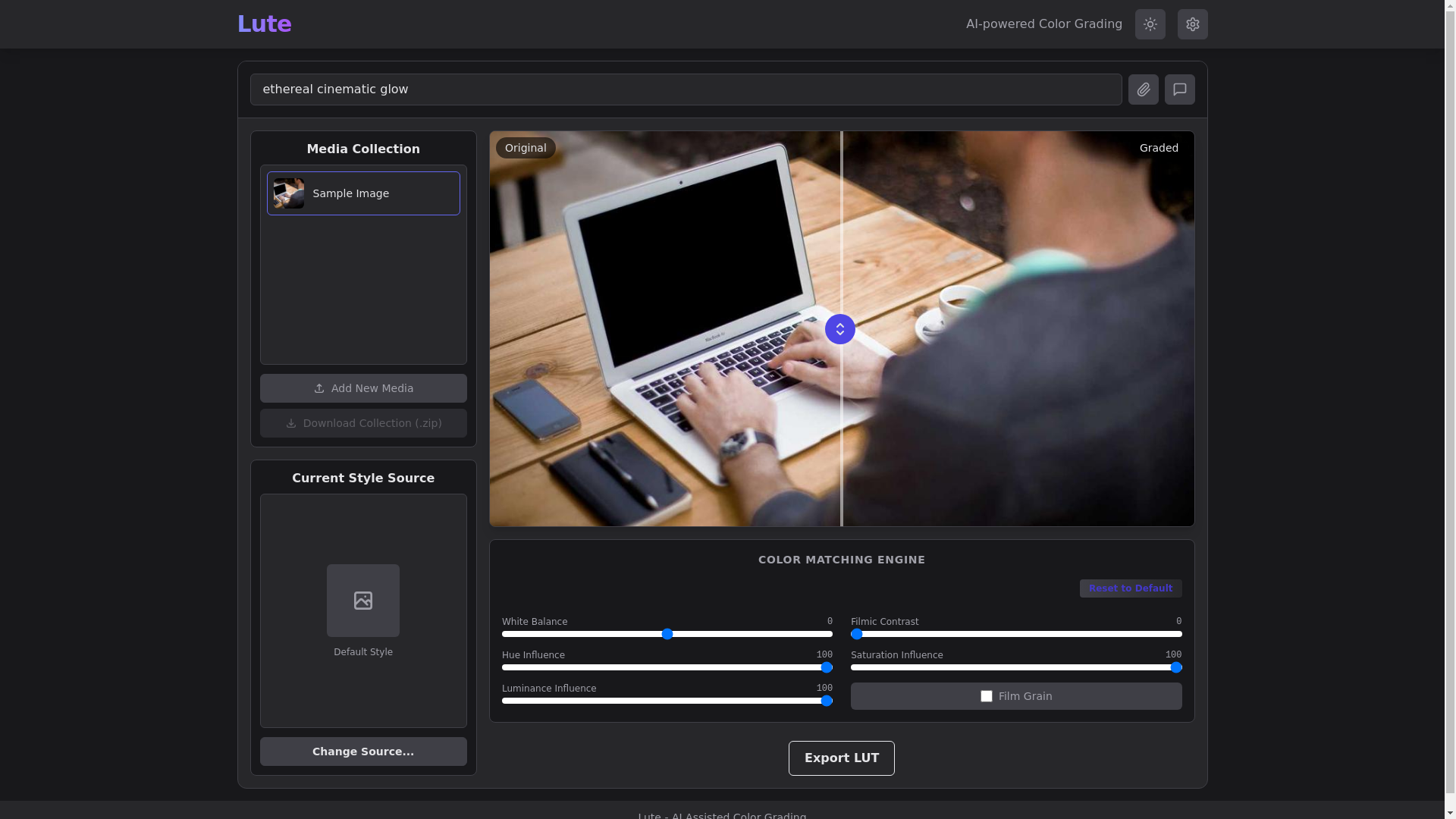Click the White Balance slider handle
Screen dimensions: 1456x819
pos(667,634)
